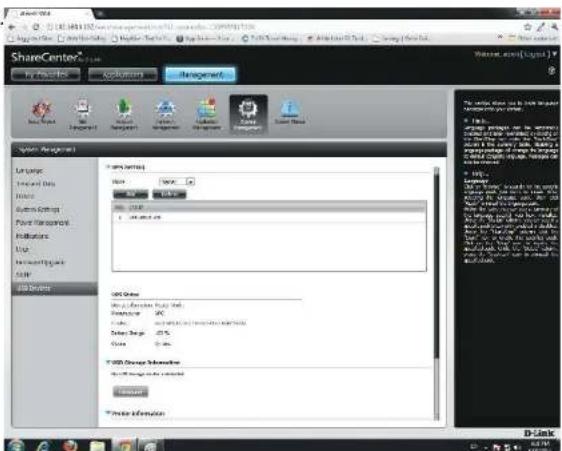Open the System Status info icon
Viewport: 562px width, 451px height.
click(290, 112)
